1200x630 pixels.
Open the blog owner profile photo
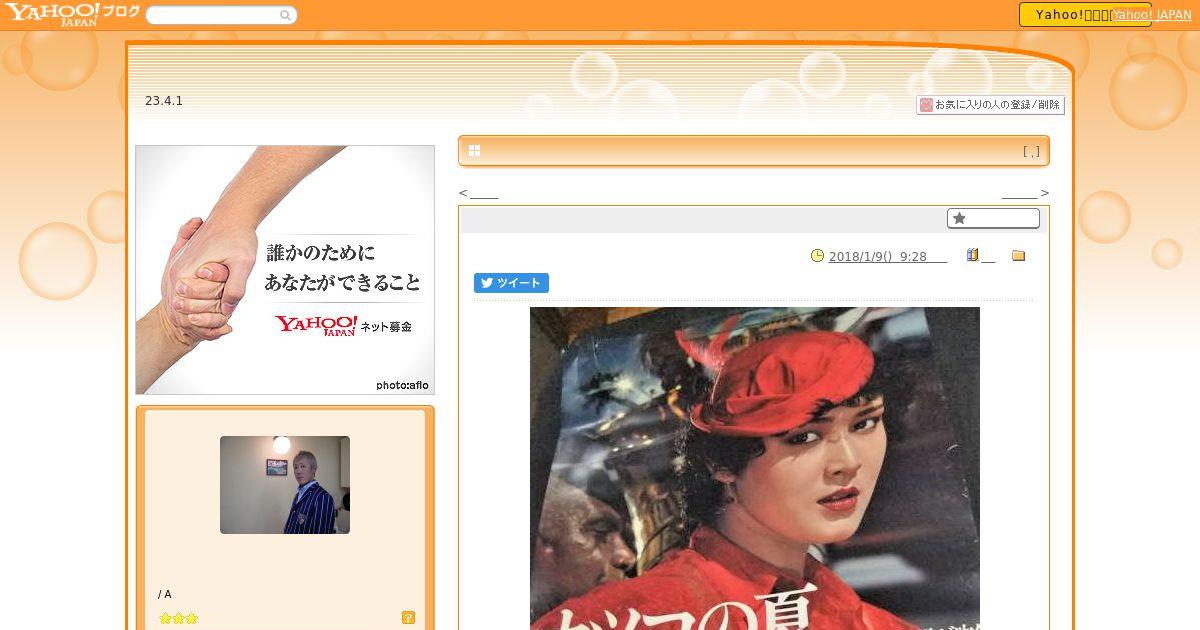coord(285,485)
